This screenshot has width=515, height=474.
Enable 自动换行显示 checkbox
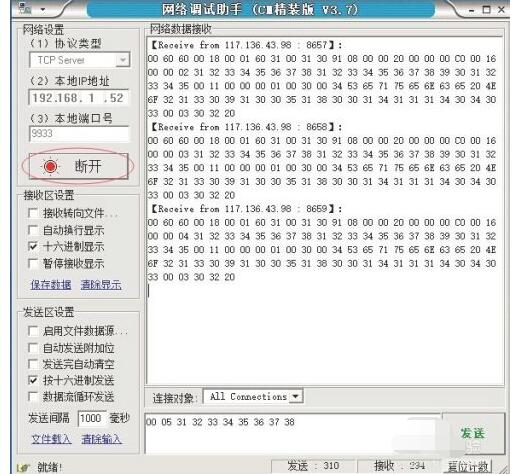coord(33,230)
